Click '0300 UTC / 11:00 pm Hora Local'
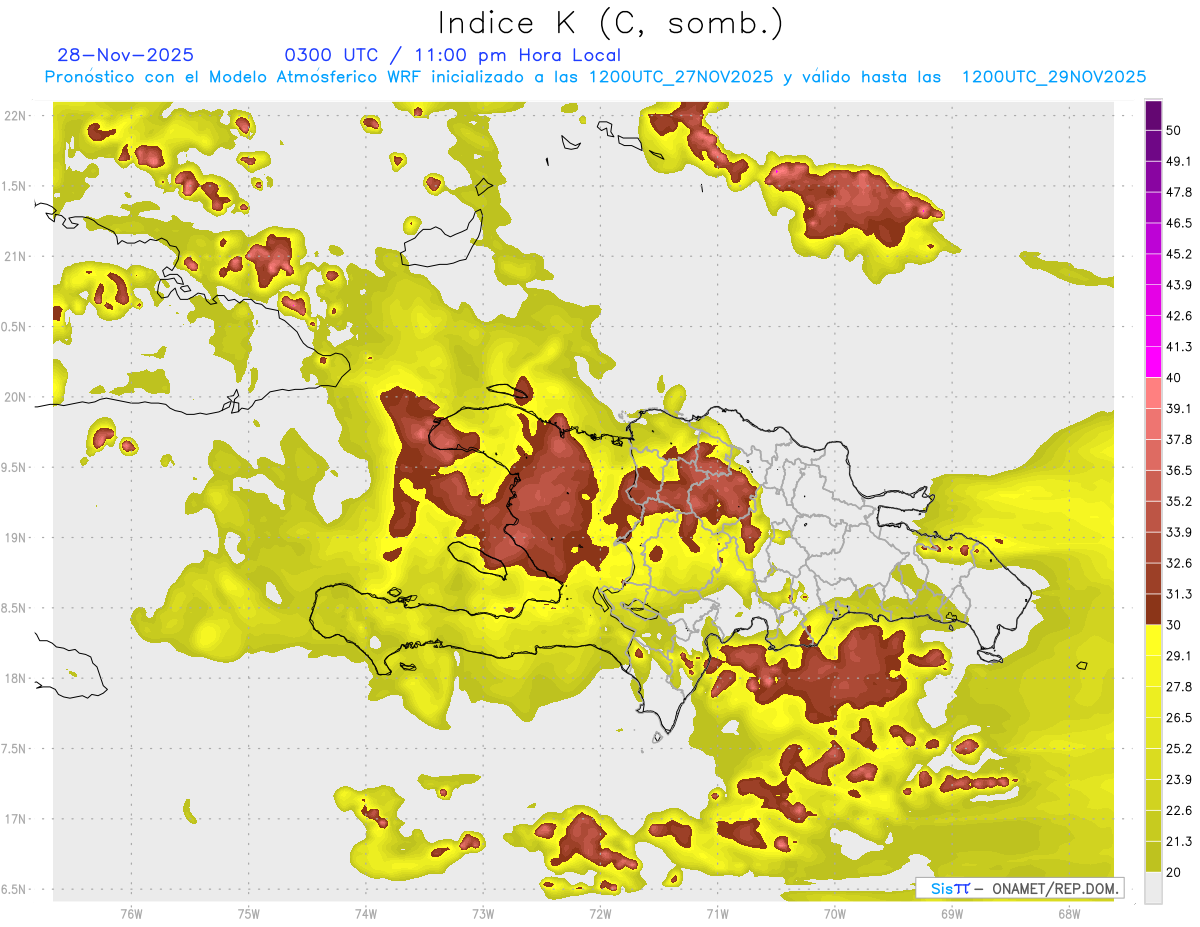Screen dimensions: 1200x927 coord(452,55)
